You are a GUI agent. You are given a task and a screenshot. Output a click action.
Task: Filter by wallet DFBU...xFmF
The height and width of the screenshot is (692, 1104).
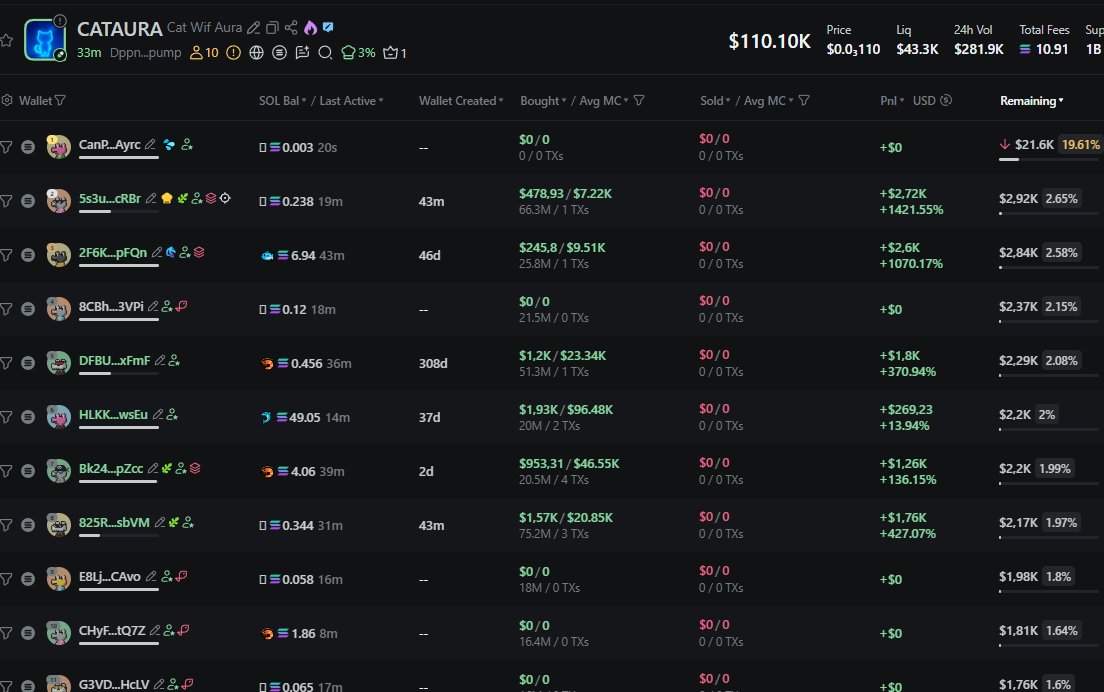click(x=6, y=363)
